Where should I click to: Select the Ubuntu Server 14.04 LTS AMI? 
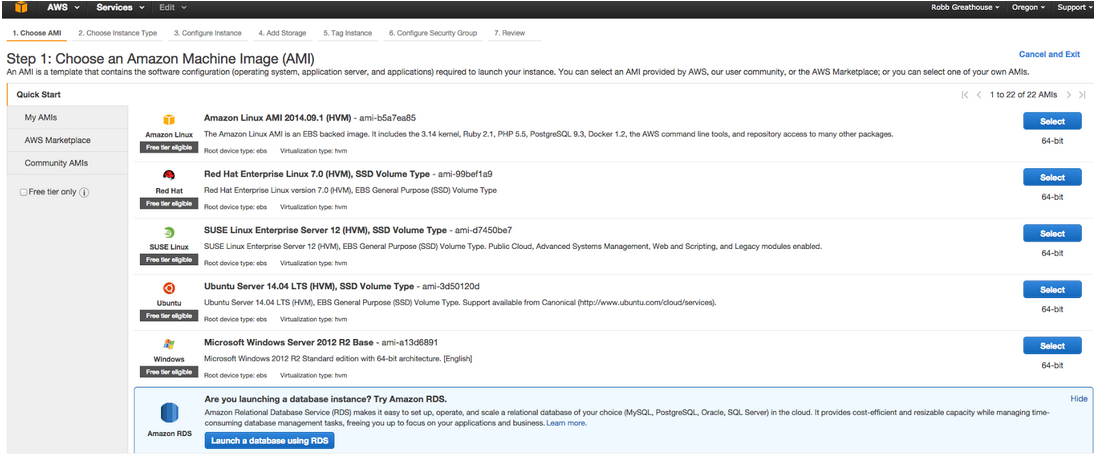pyautogui.click(x=1052, y=290)
